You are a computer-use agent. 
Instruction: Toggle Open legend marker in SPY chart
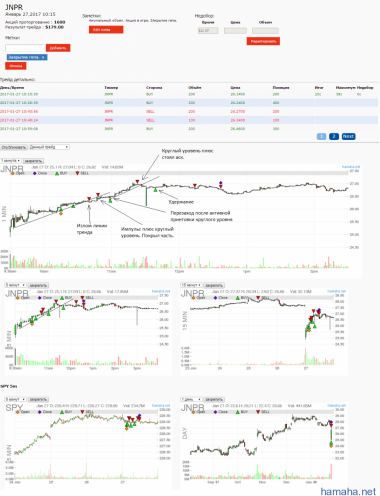(17, 412)
